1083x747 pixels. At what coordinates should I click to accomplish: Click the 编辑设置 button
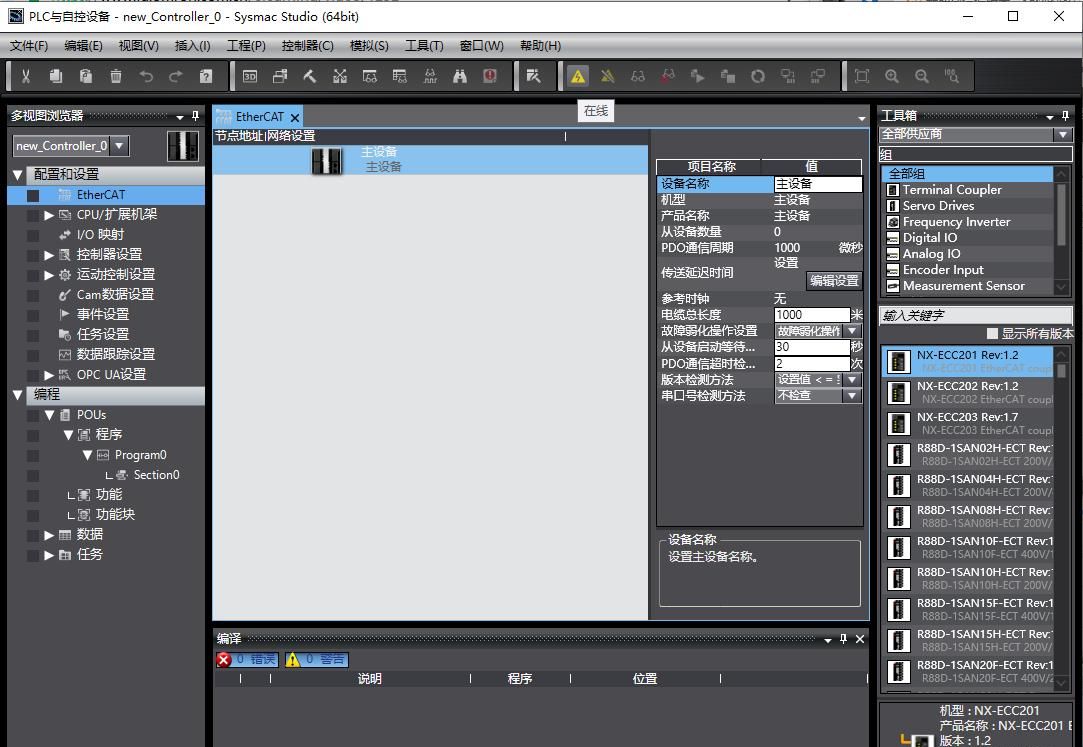[x=834, y=281]
